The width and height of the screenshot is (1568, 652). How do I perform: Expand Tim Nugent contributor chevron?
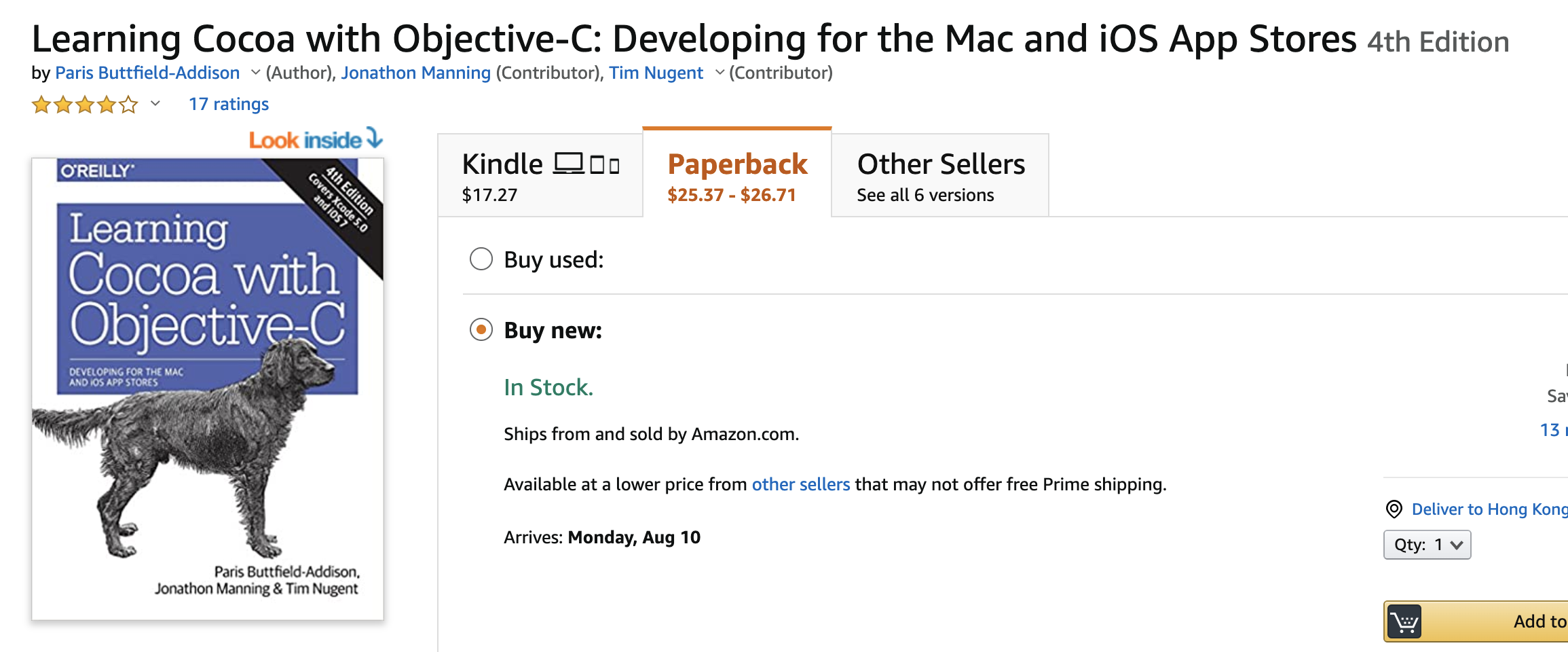[720, 72]
